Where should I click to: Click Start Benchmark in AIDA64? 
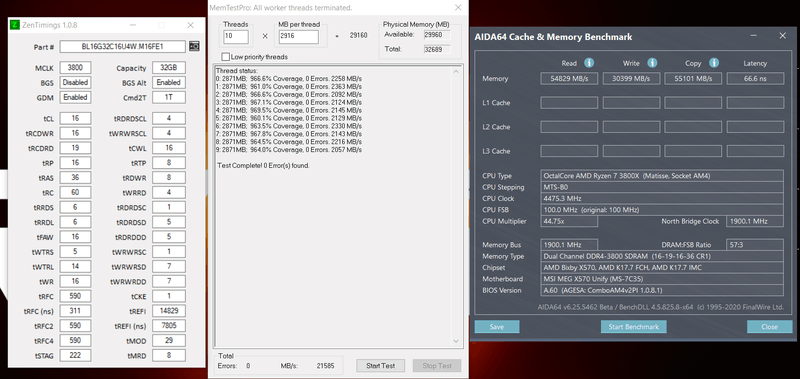pyautogui.click(x=633, y=326)
